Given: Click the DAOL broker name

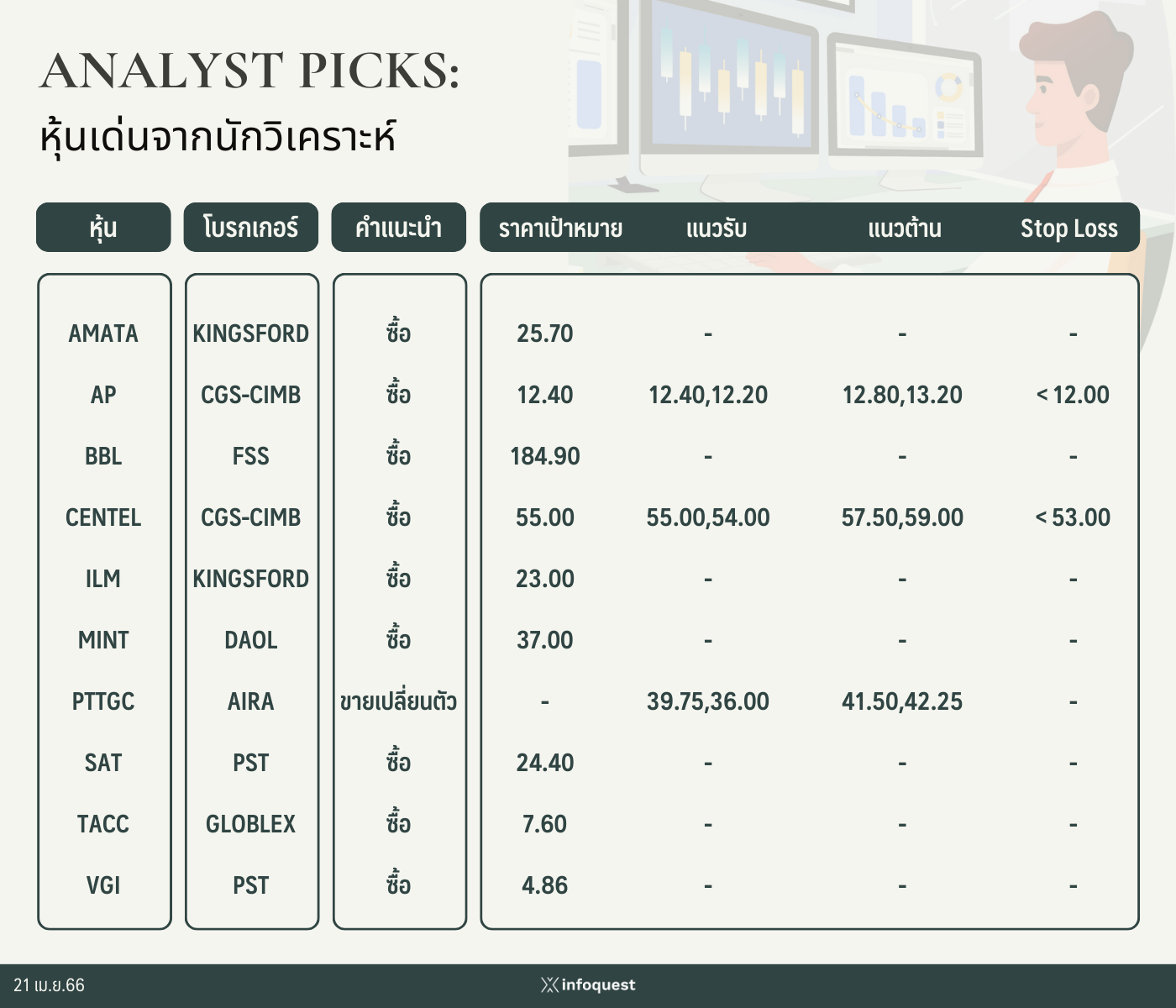Looking at the screenshot, I should [x=251, y=640].
